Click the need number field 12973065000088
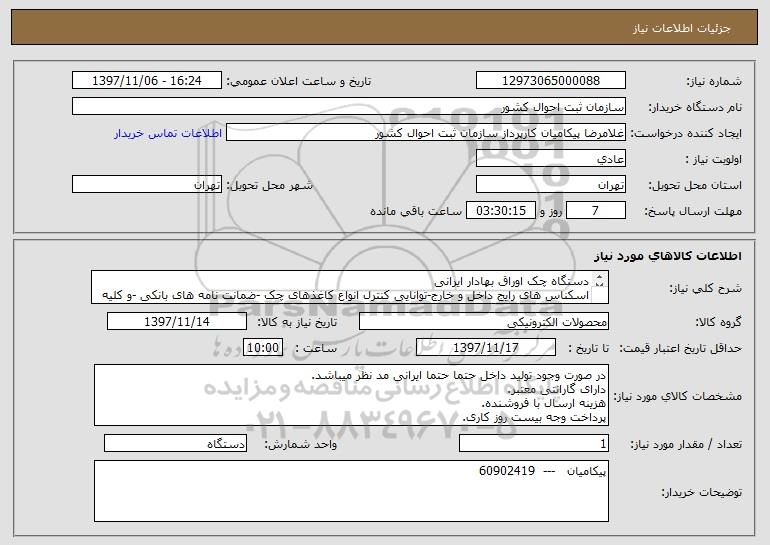 click(550, 81)
